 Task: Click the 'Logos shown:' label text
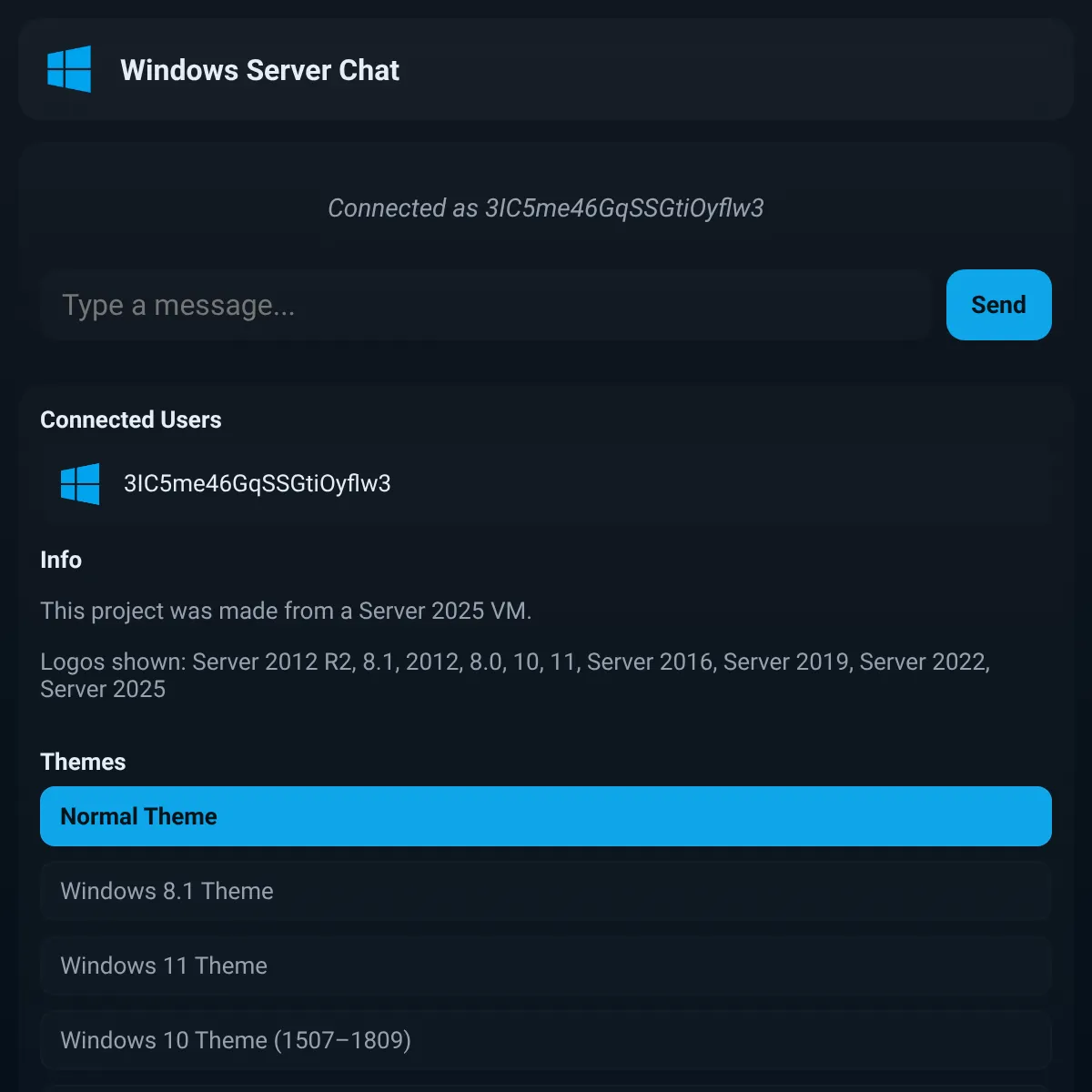point(113,662)
